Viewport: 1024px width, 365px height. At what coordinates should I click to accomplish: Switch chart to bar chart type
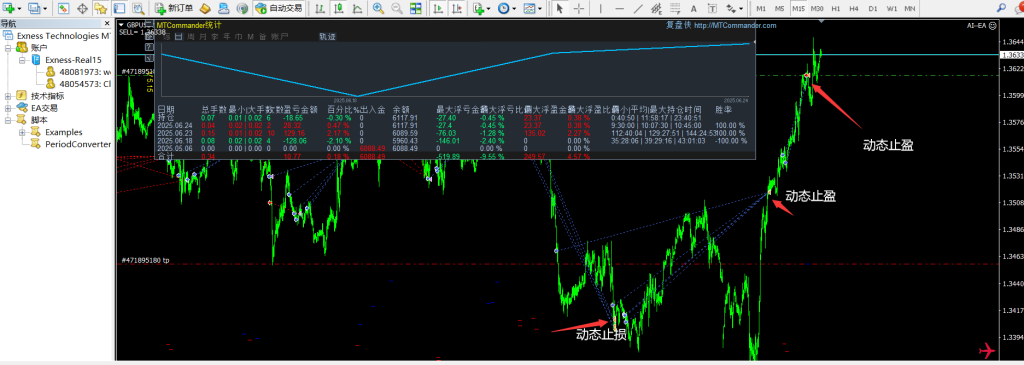[x=320, y=8]
